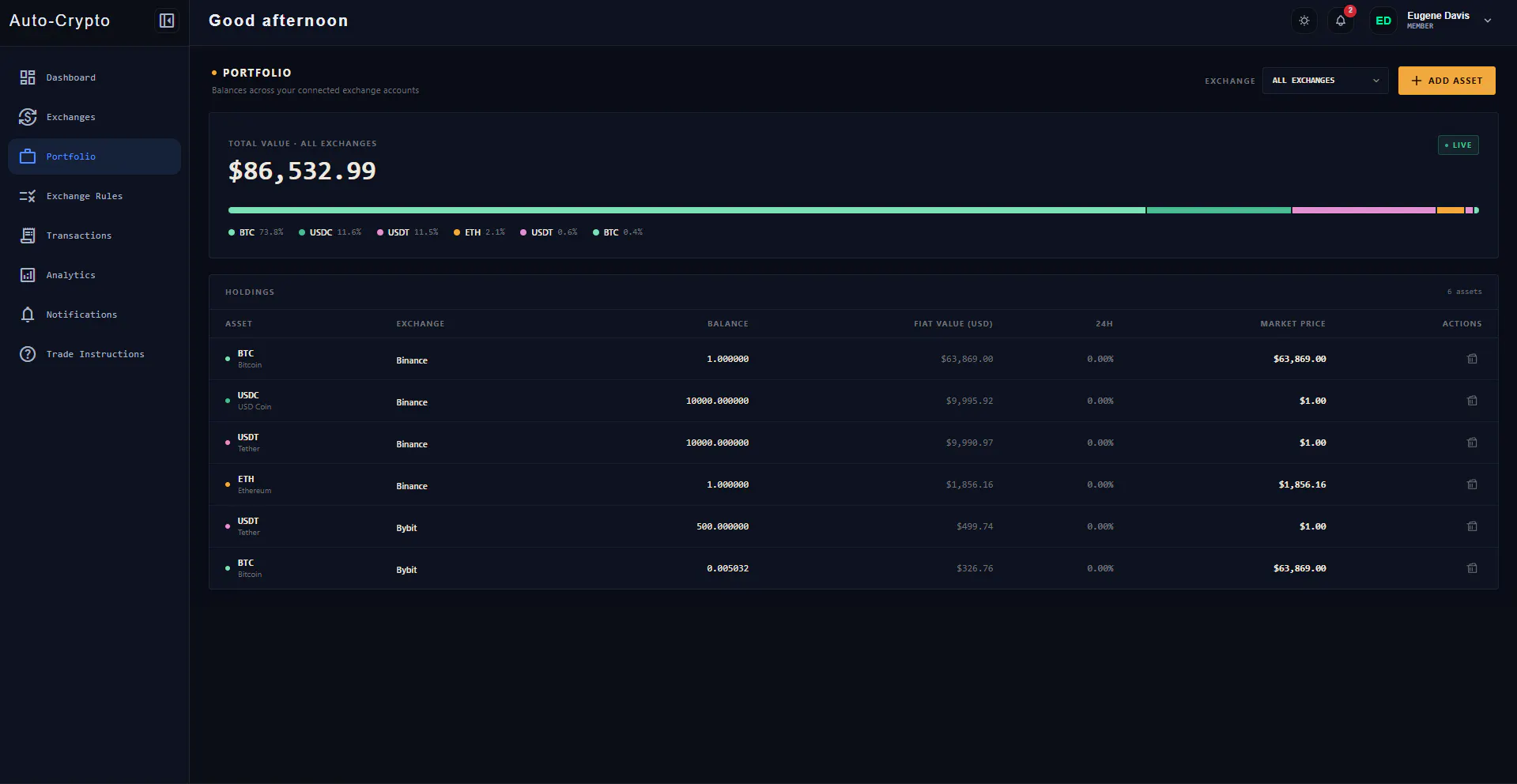Image resolution: width=1517 pixels, height=784 pixels.
Task: Delete the BTC Bybit holding
Action: (x=1472, y=568)
